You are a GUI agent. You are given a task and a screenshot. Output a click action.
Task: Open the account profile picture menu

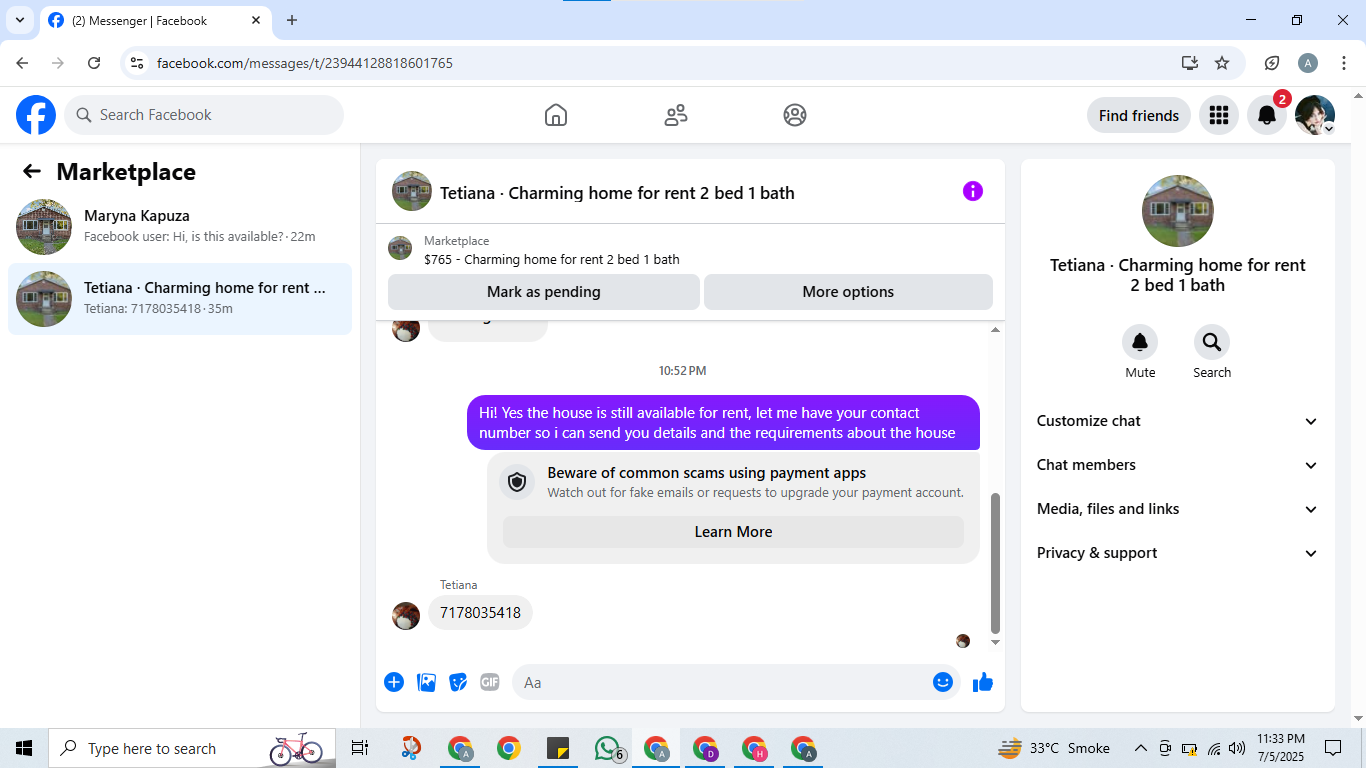coord(1315,115)
